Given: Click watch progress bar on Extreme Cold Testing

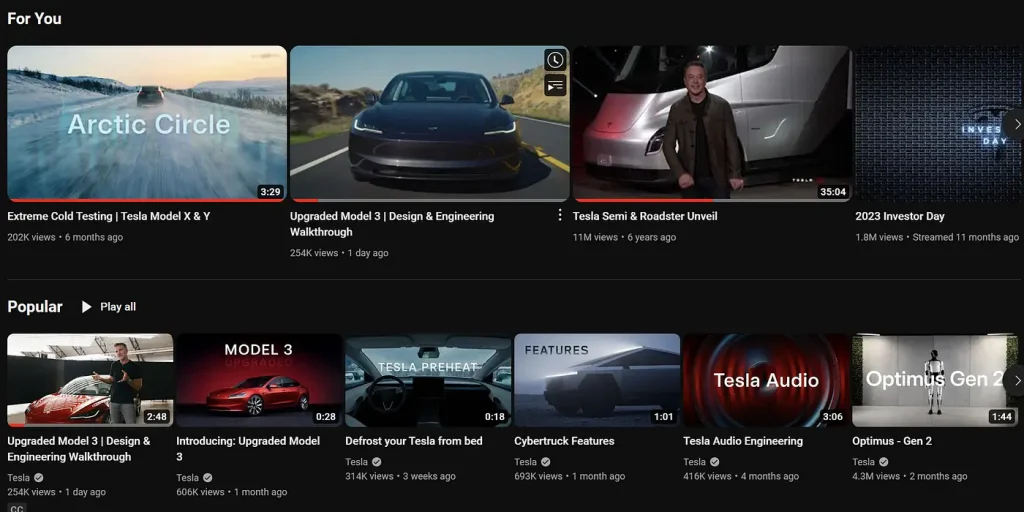Looking at the screenshot, I should tap(147, 200).
